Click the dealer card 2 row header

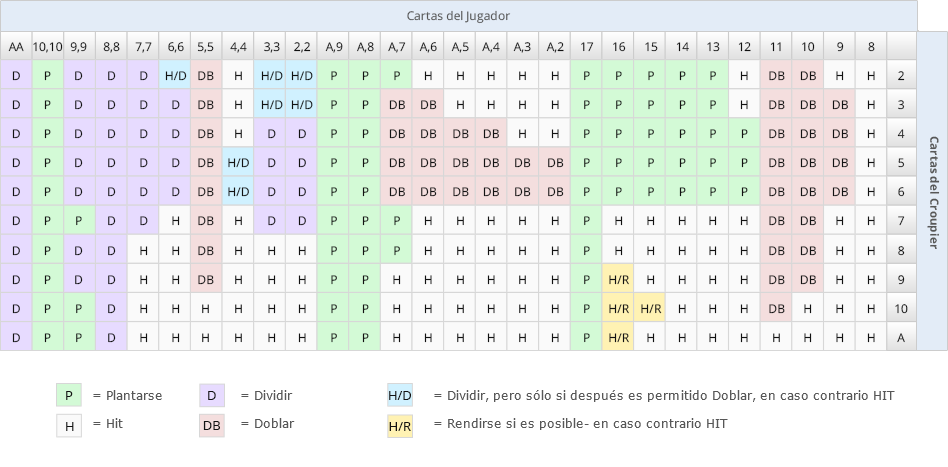(901, 76)
